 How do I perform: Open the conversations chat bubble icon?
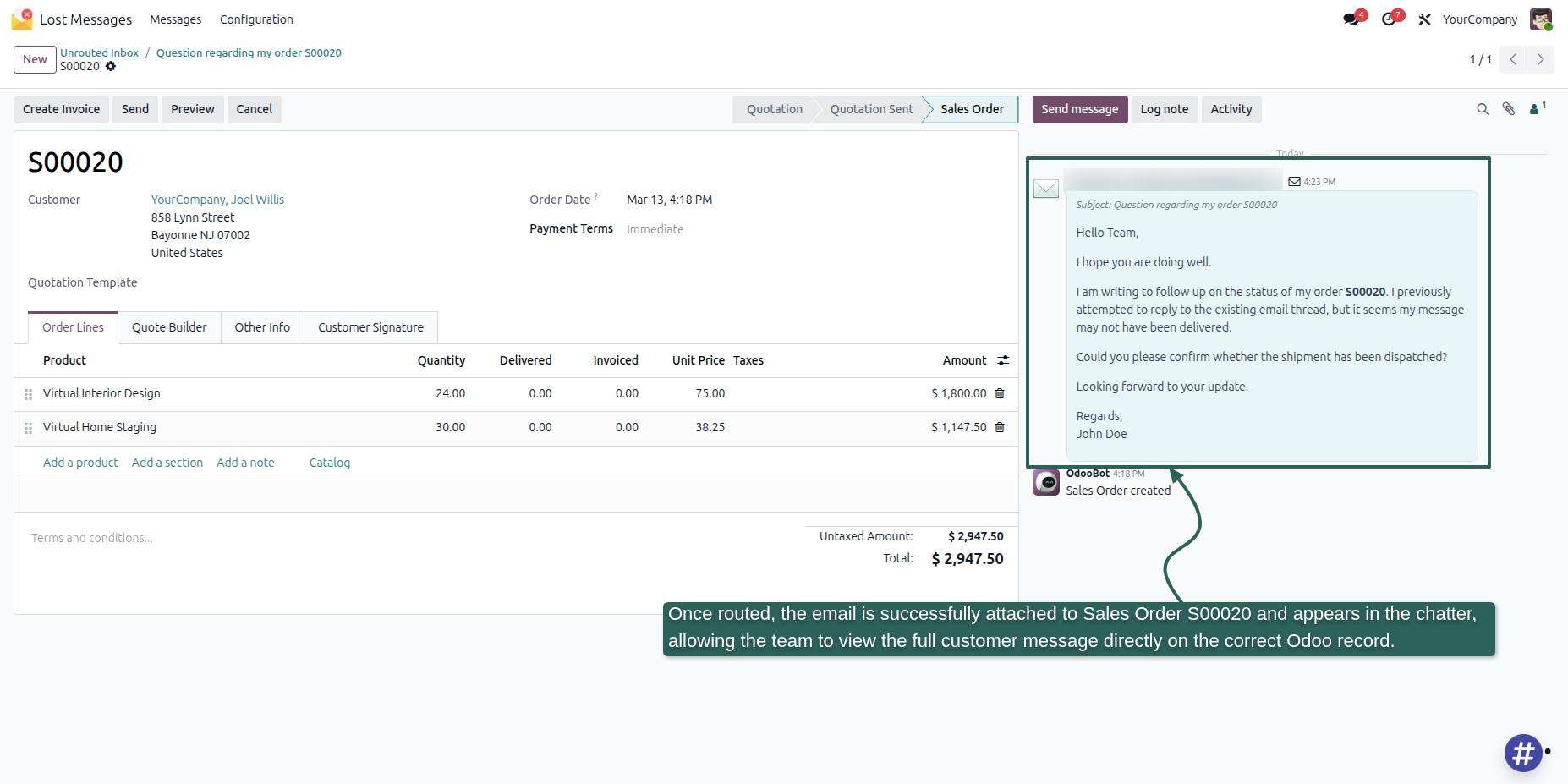[1351, 19]
